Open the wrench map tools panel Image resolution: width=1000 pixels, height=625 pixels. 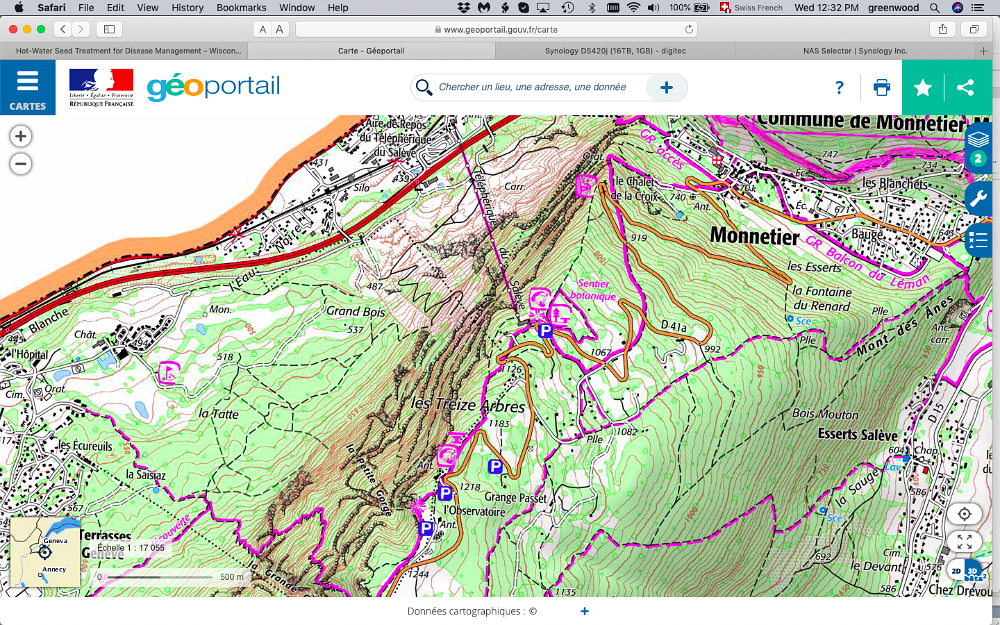(x=978, y=198)
